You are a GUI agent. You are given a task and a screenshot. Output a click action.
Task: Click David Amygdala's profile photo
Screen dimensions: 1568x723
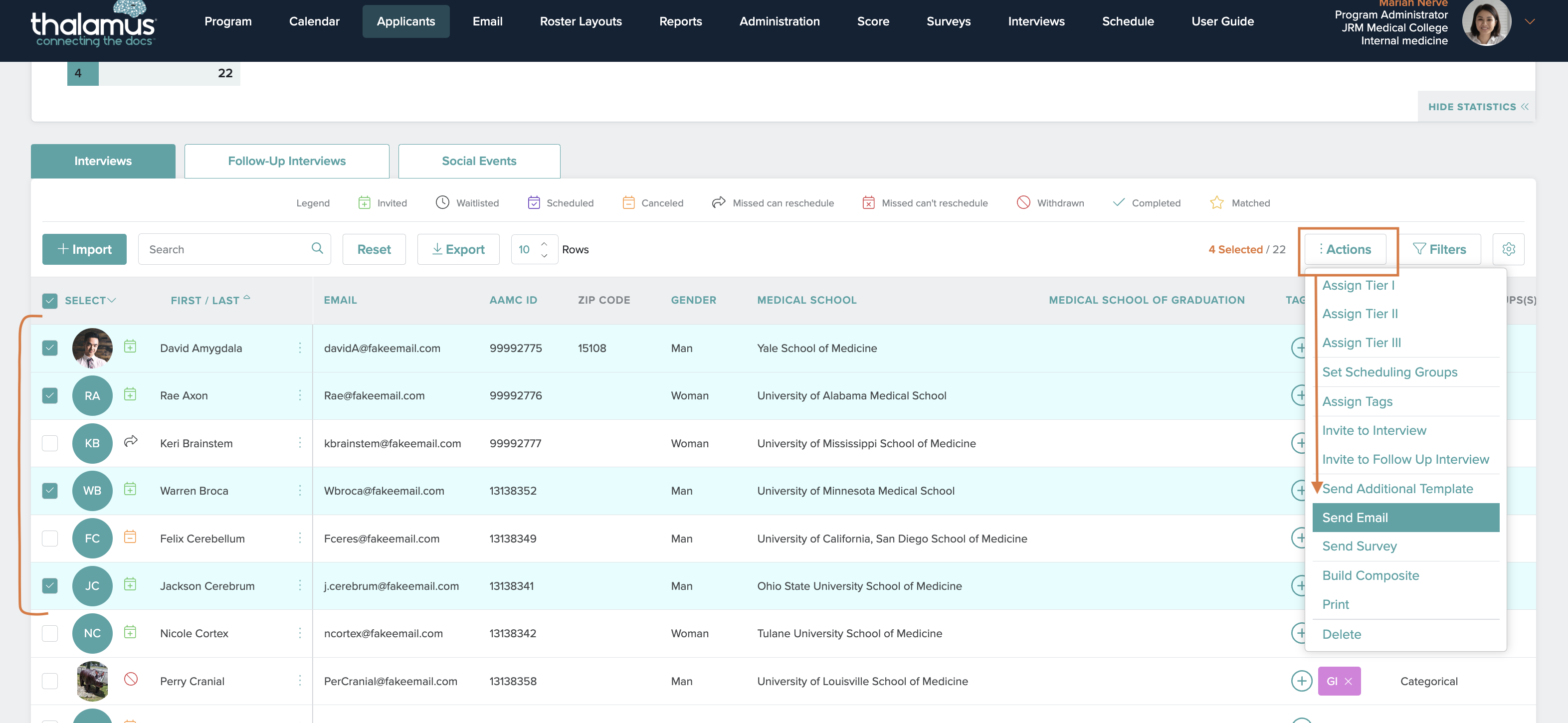[92, 348]
